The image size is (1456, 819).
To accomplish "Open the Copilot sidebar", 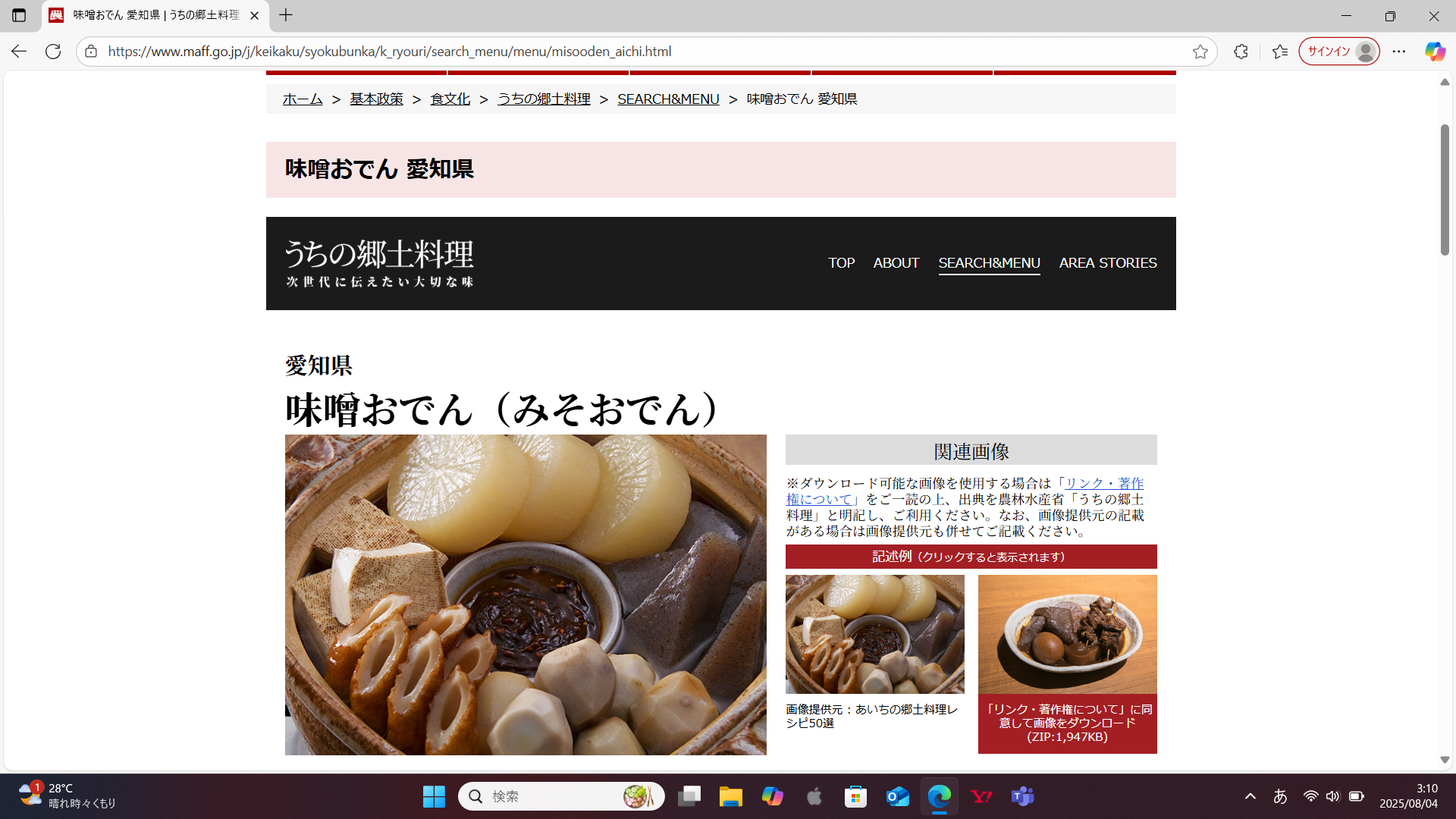I will pyautogui.click(x=1435, y=52).
